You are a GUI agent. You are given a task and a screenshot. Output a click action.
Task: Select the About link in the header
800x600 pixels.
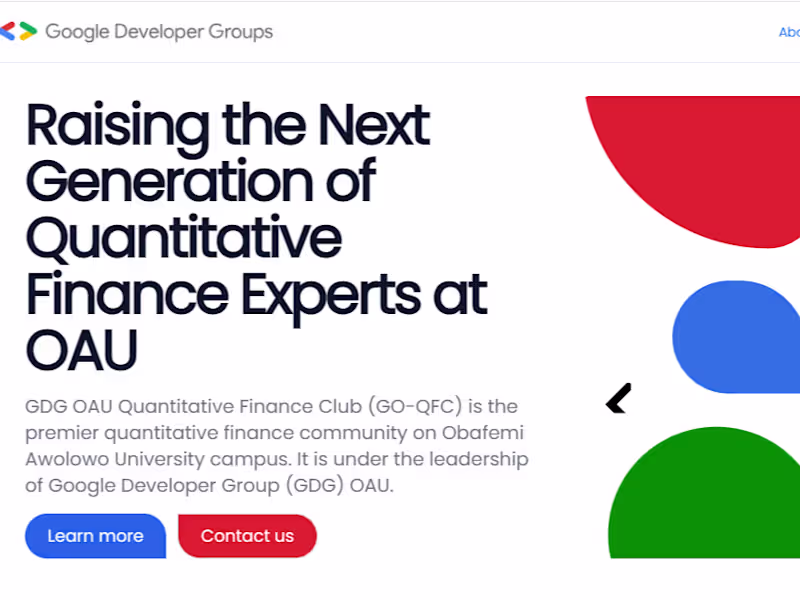789,31
